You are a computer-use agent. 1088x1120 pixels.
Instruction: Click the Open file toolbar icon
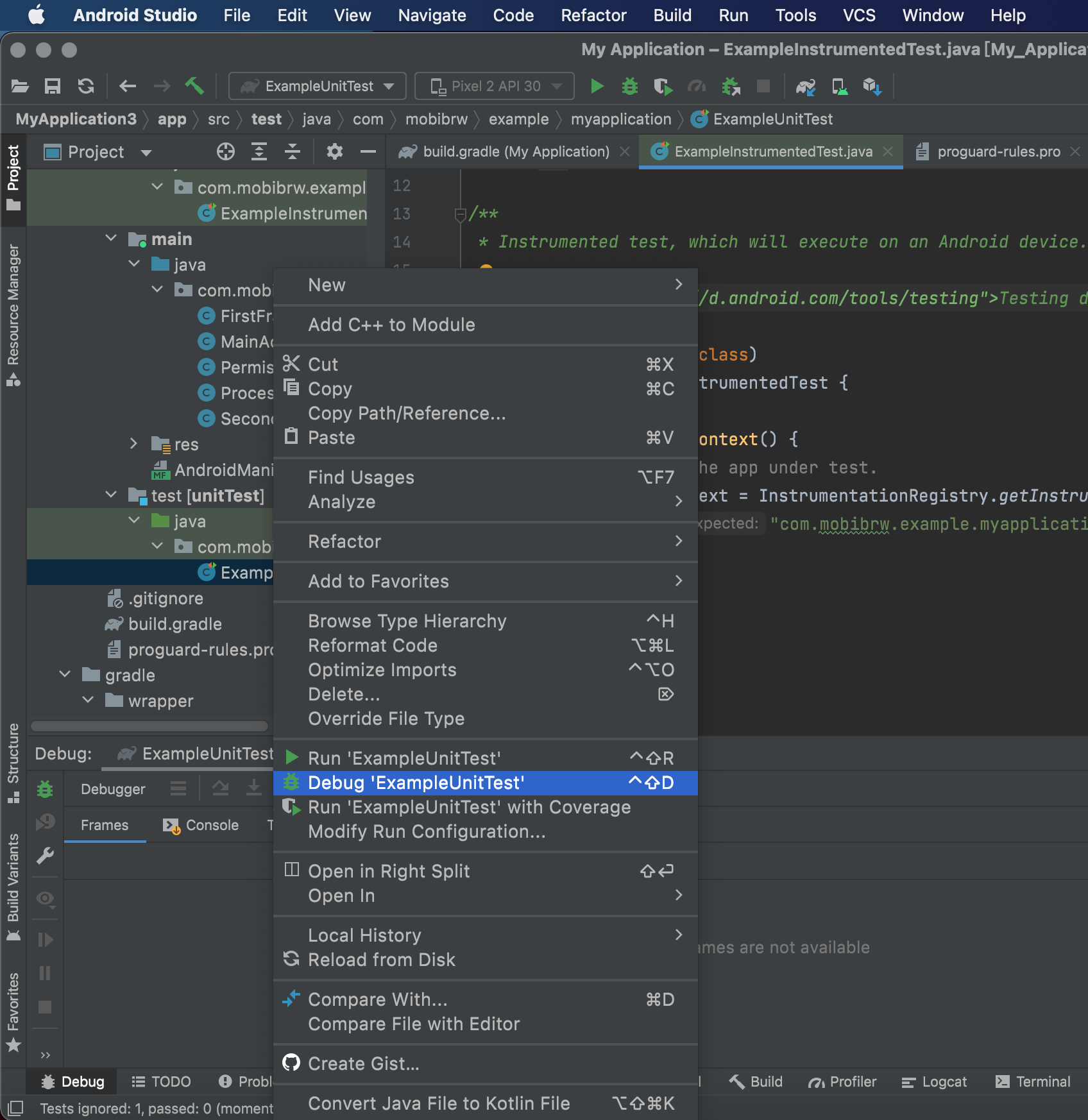(x=20, y=86)
